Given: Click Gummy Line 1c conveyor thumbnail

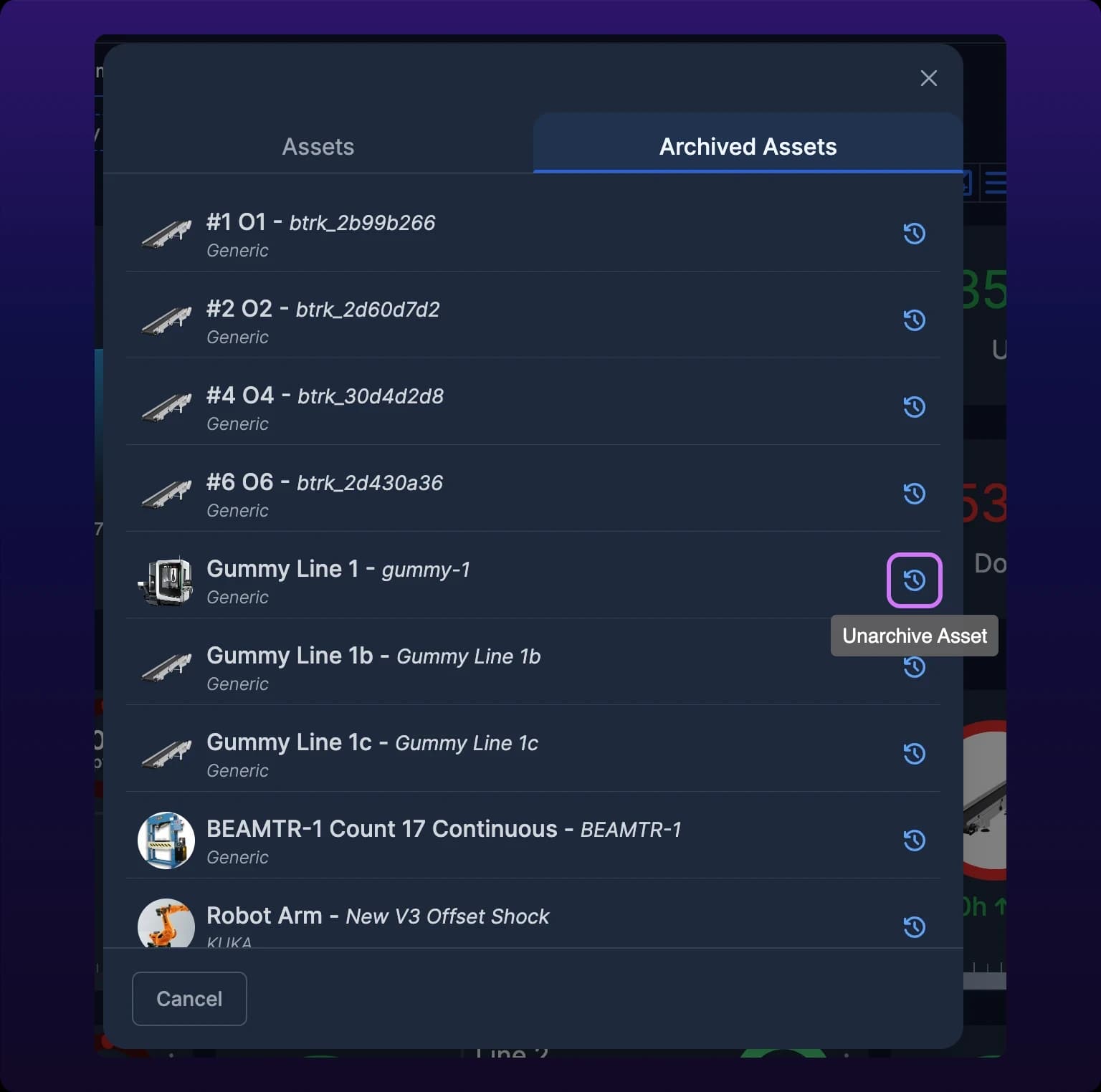Looking at the screenshot, I should point(166,754).
